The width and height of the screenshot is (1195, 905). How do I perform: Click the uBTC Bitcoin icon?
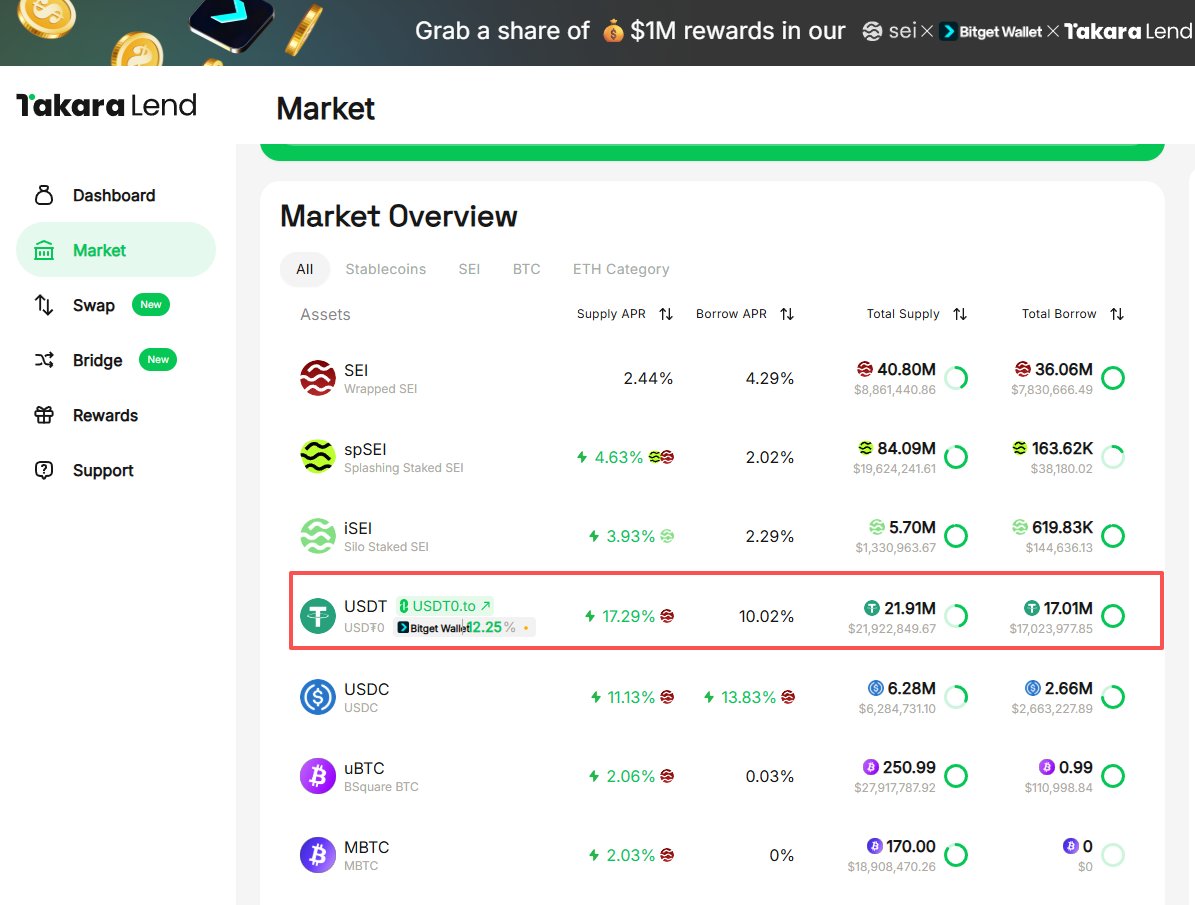[318, 776]
